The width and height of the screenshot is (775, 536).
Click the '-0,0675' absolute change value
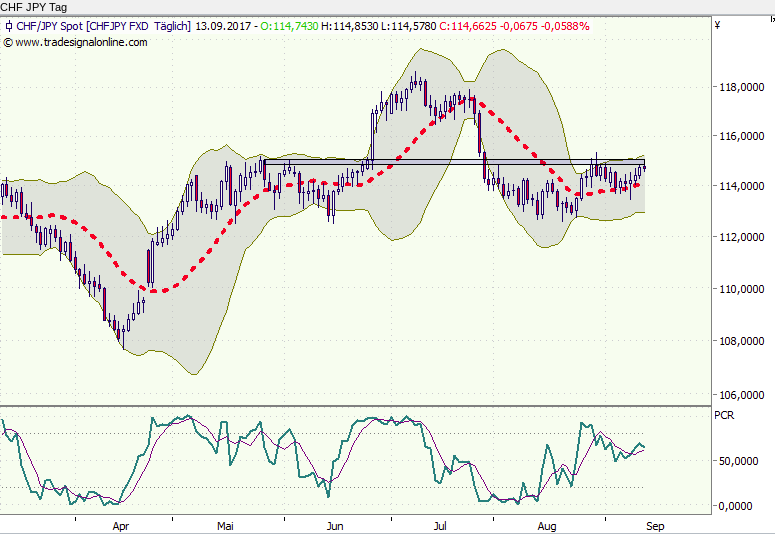518,26
